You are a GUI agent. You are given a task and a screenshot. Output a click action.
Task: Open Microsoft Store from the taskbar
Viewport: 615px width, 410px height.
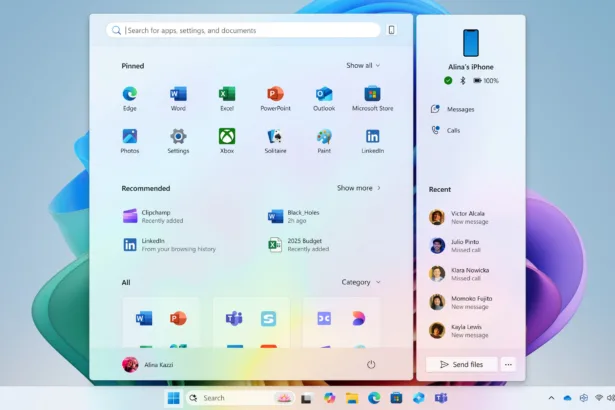pyautogui.click(x=396, y=398)
